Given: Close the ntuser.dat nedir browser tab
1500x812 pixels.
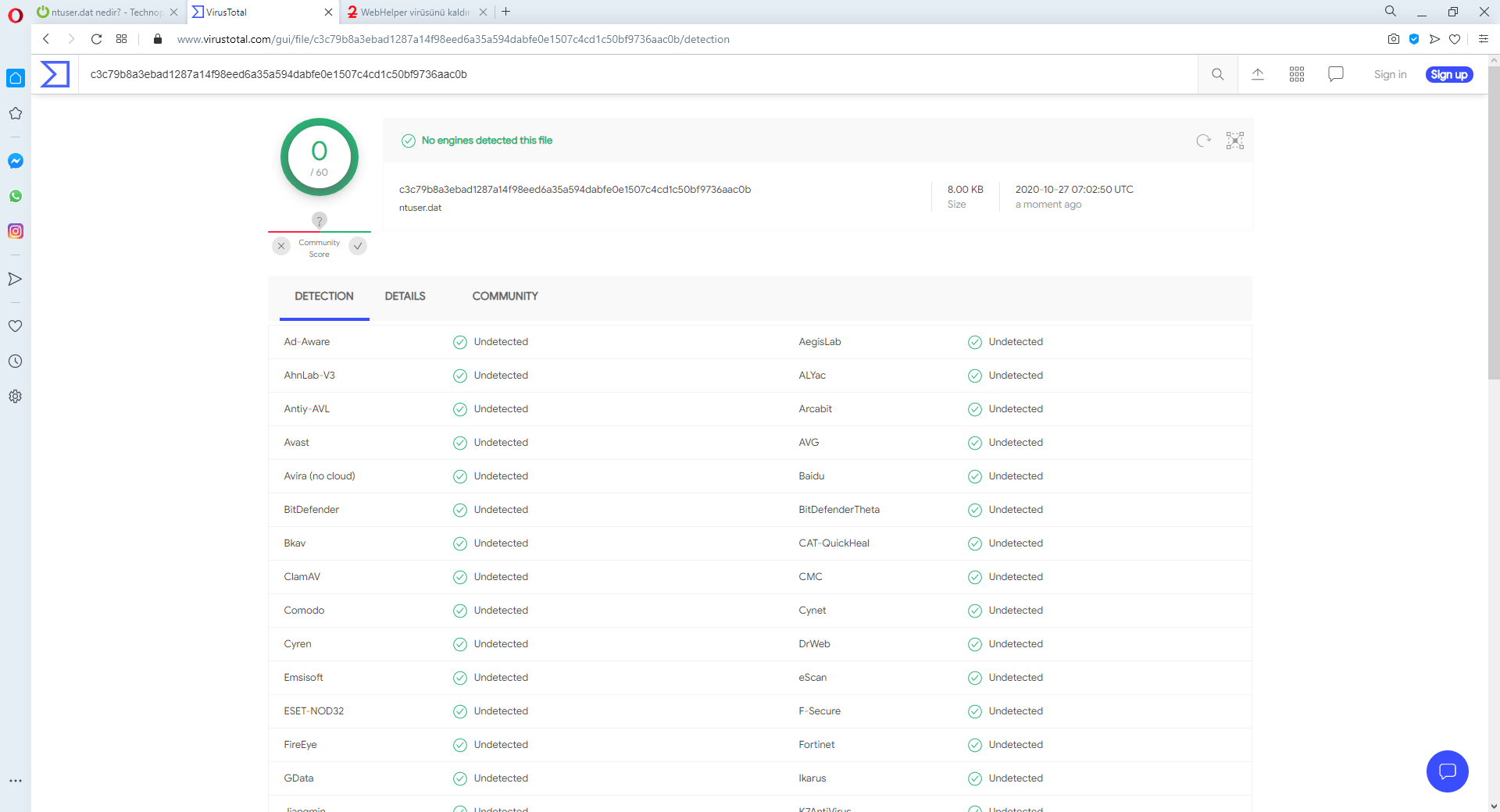Looking at the screenshot, I should [174, 12].
